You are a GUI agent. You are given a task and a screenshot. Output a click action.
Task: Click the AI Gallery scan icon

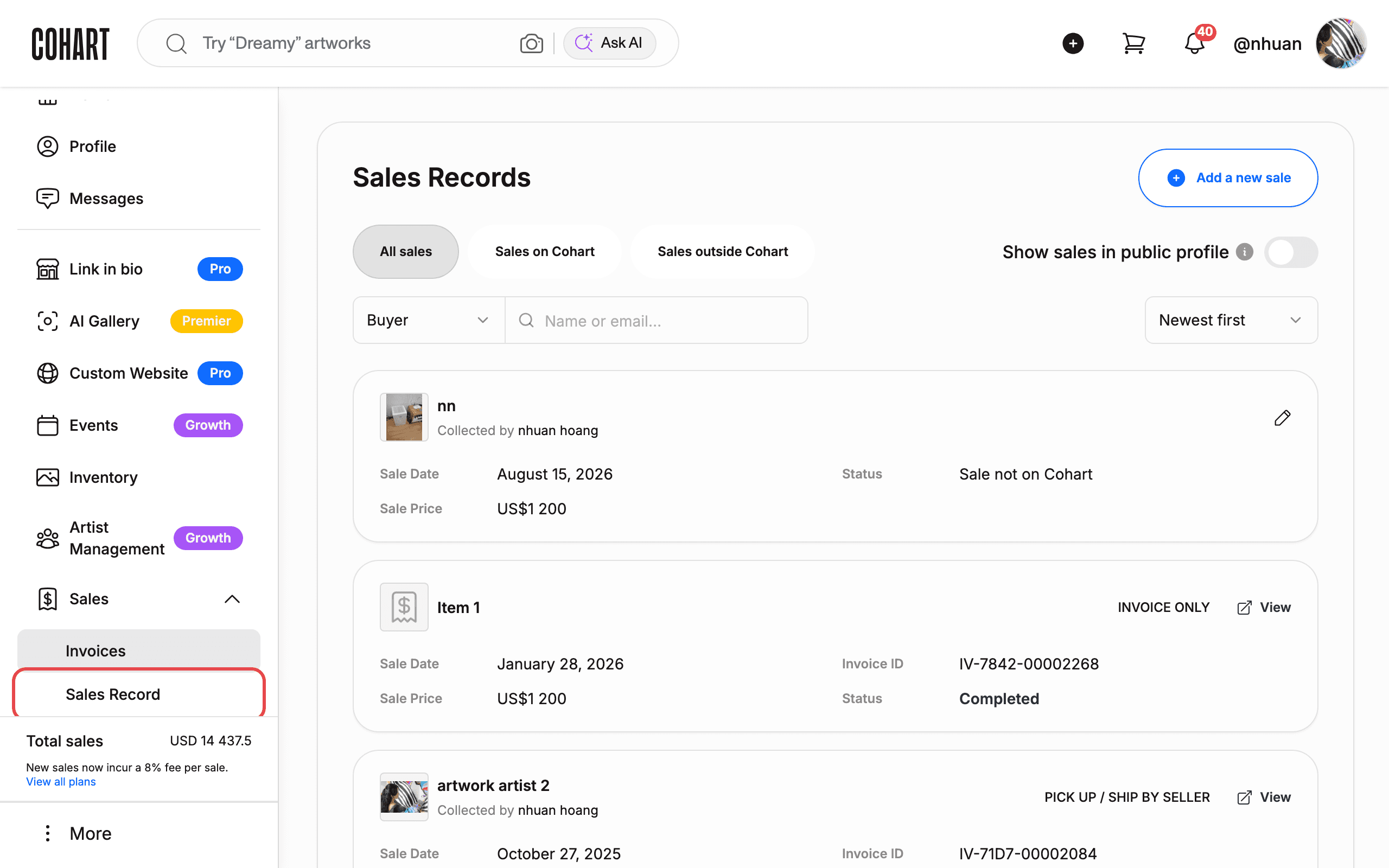coord(48,322)
